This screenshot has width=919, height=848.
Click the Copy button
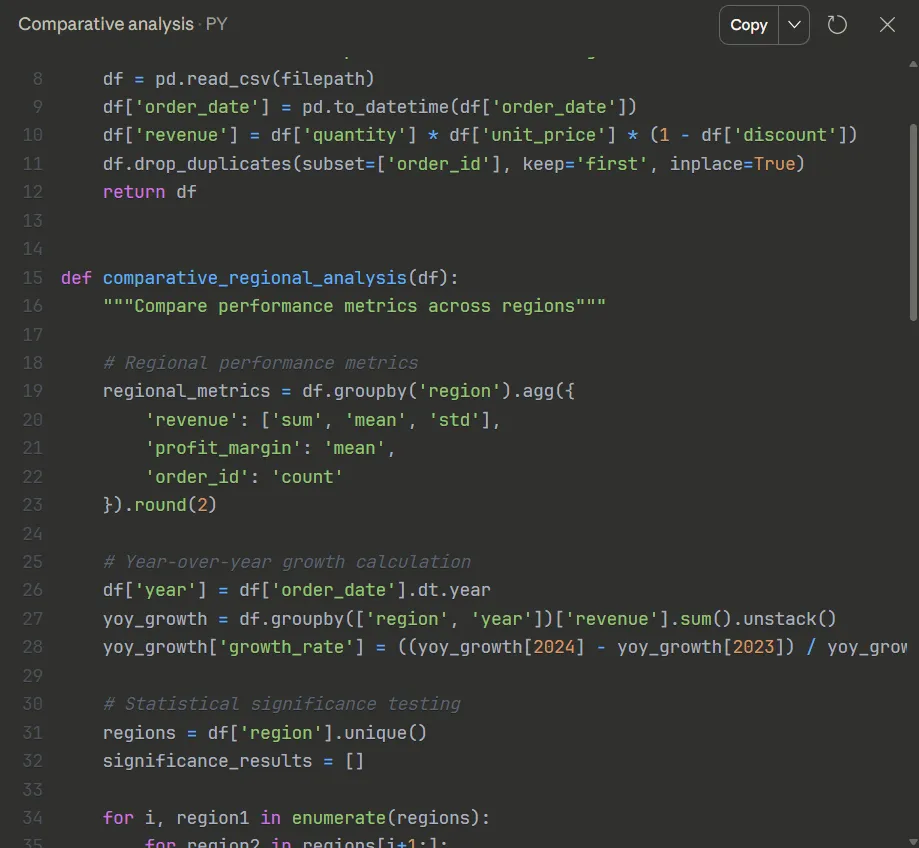(x=748, y=25)
